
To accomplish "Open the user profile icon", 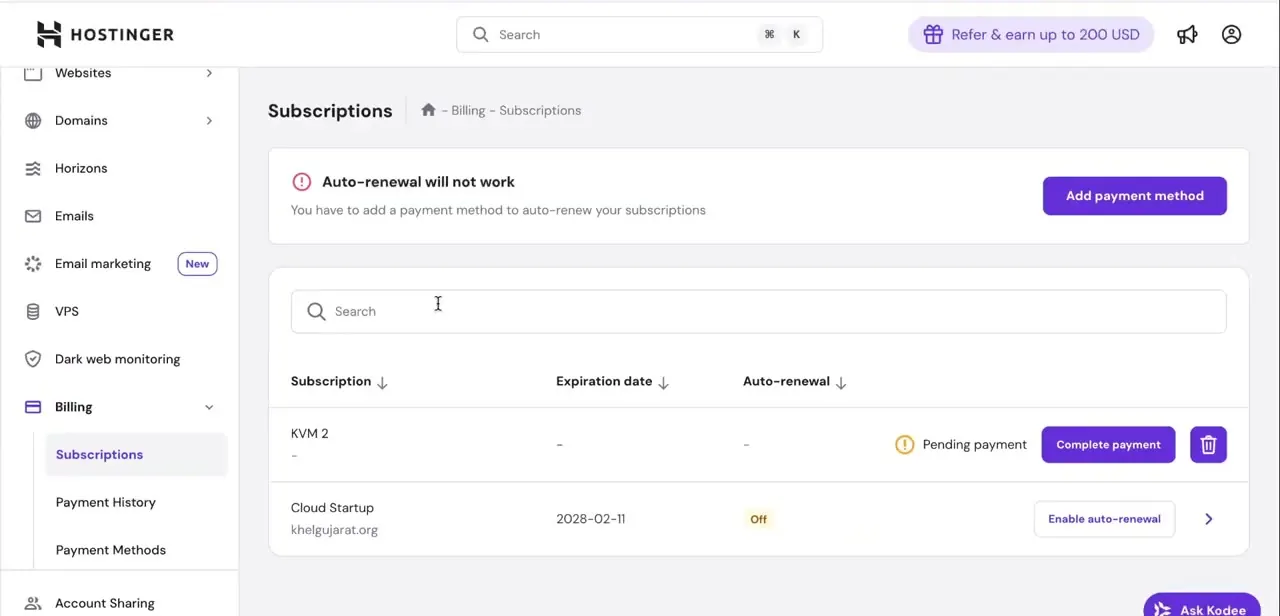I will pos(1231,35).
